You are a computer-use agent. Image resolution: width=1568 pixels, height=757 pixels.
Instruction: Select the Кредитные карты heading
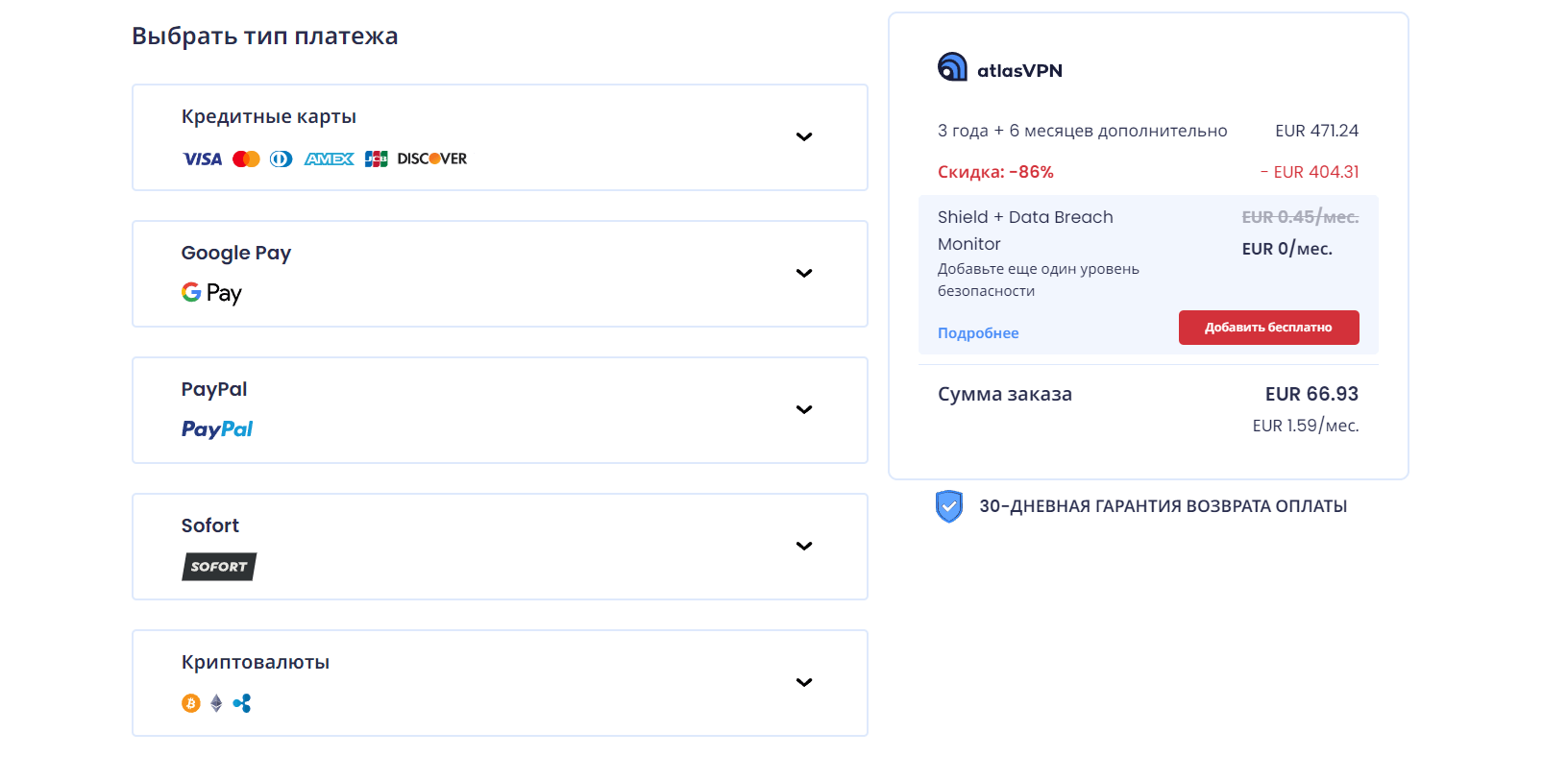pyautogui.click(x=269, y=116)
